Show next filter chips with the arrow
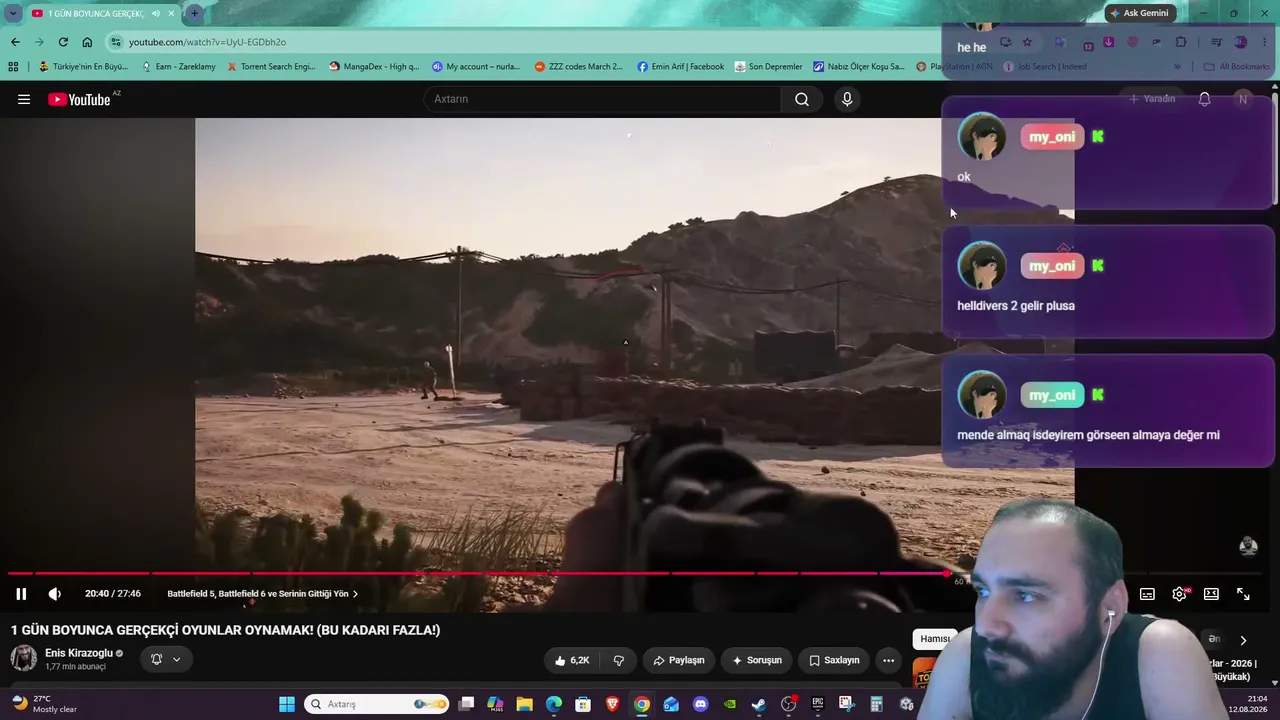 tap(1243, 640)
